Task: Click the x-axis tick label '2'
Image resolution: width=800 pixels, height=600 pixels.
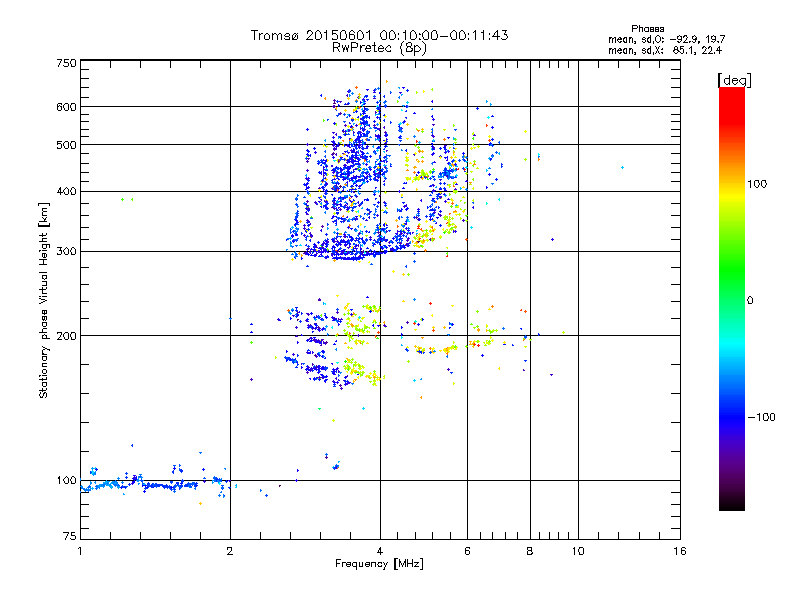Action: 230,551
